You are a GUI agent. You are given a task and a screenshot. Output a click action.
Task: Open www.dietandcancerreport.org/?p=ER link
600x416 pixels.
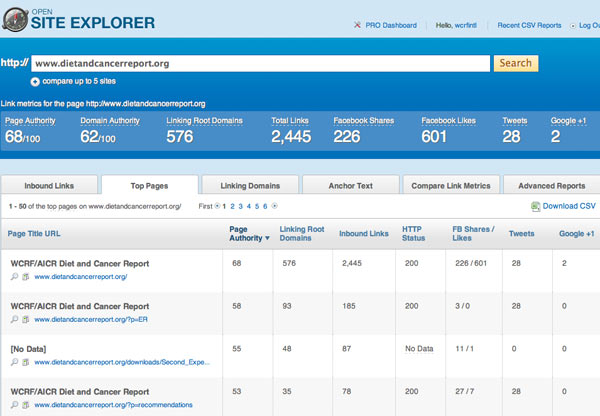[91, 319]
